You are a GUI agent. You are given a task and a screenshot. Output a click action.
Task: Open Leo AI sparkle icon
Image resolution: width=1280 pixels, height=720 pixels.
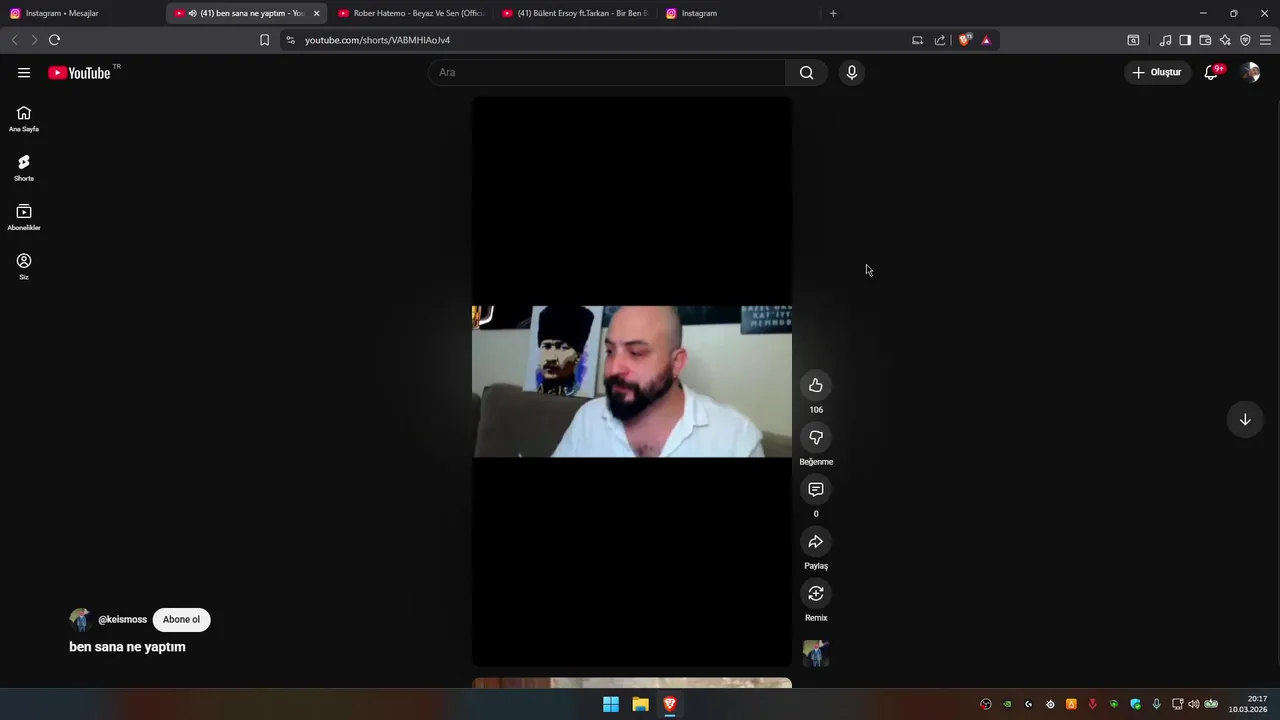(x=1225, y=40)
